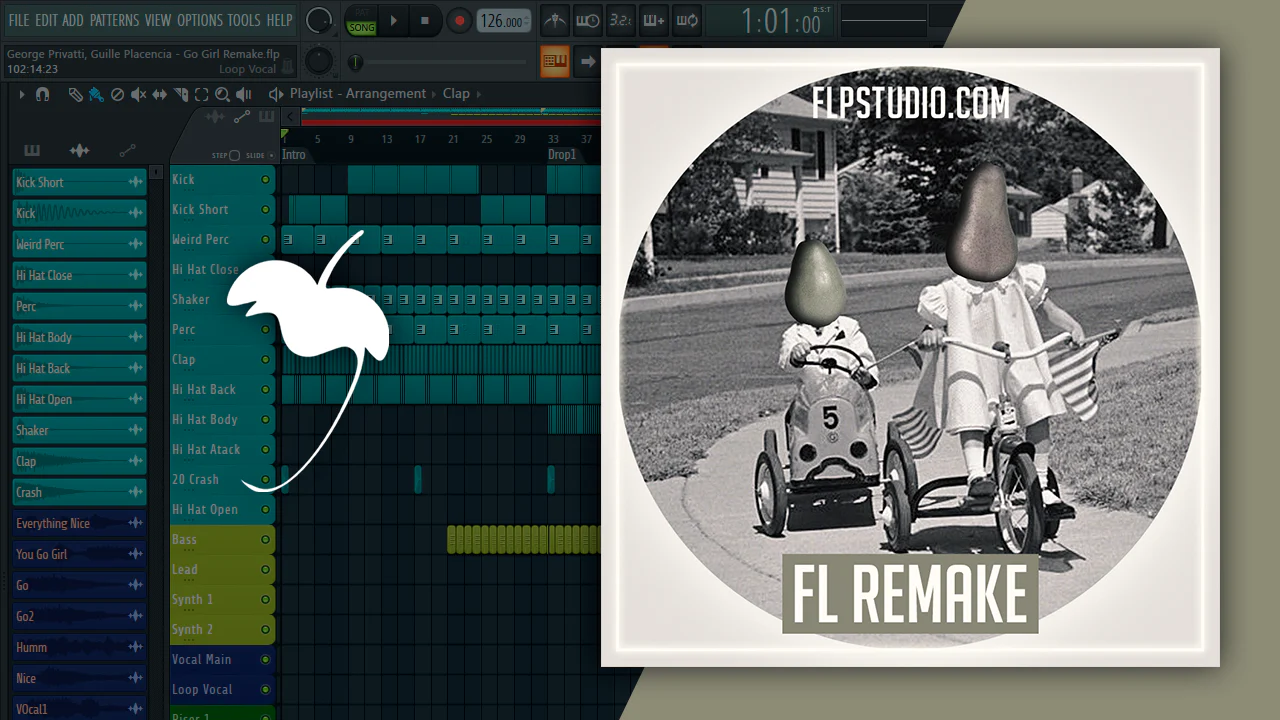Open the Arrangement breadcrumb dropdown
The height and width of the screenshot is (720, 1280).
(x=386, y=94)
